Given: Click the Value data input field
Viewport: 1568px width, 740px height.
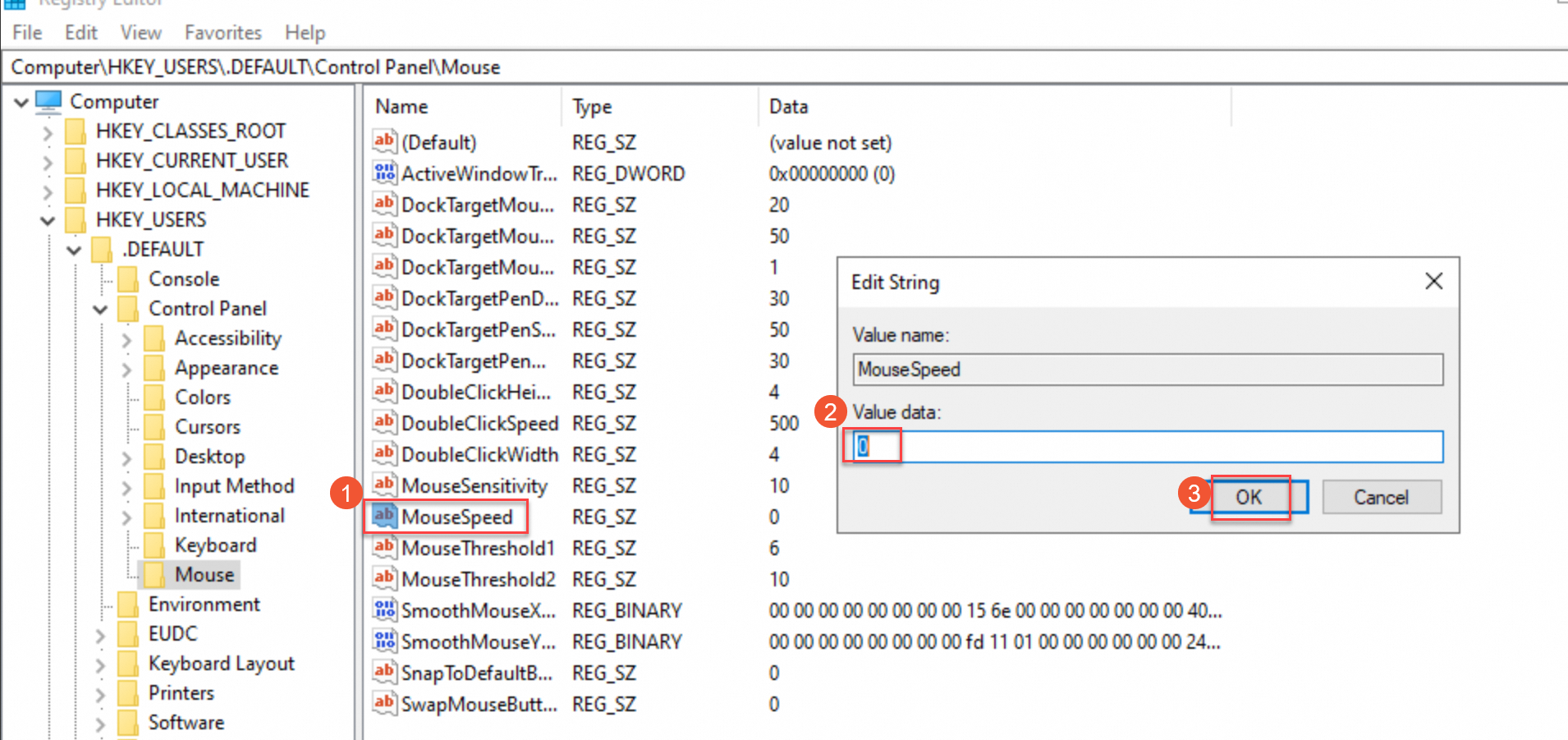Looking at the screenshot, I should [x=1149, y=447].
